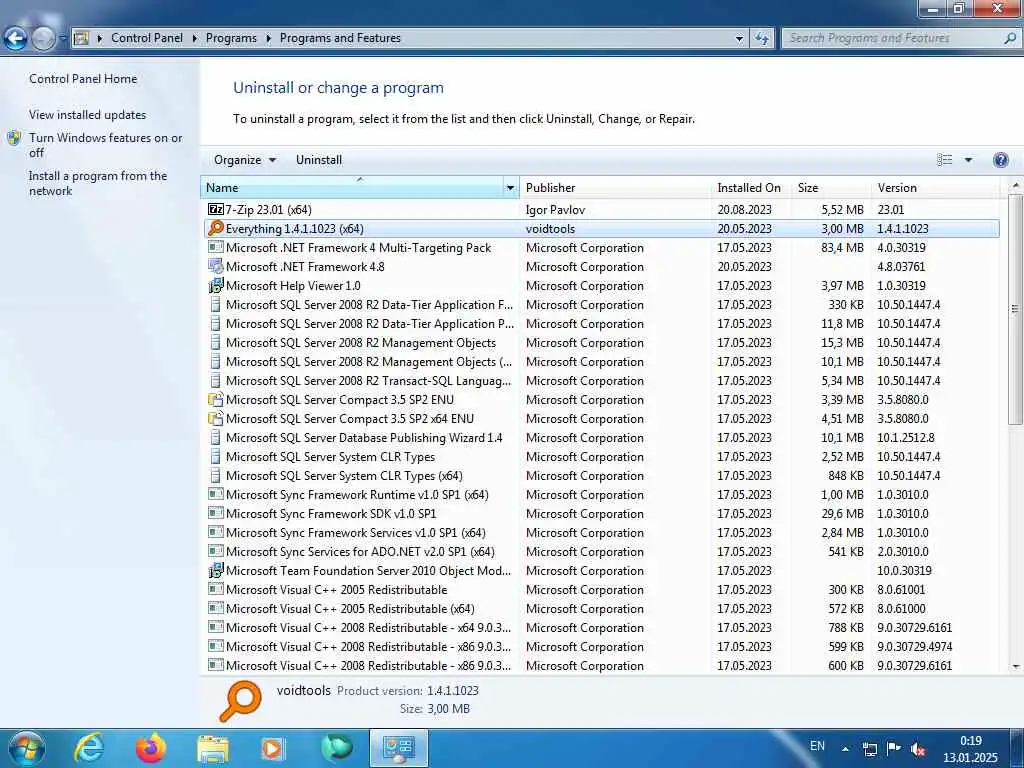This screenshot has width=1024, height=768.
Task: Click the taskbar clock showing 0:19
Action: point(970,749)
